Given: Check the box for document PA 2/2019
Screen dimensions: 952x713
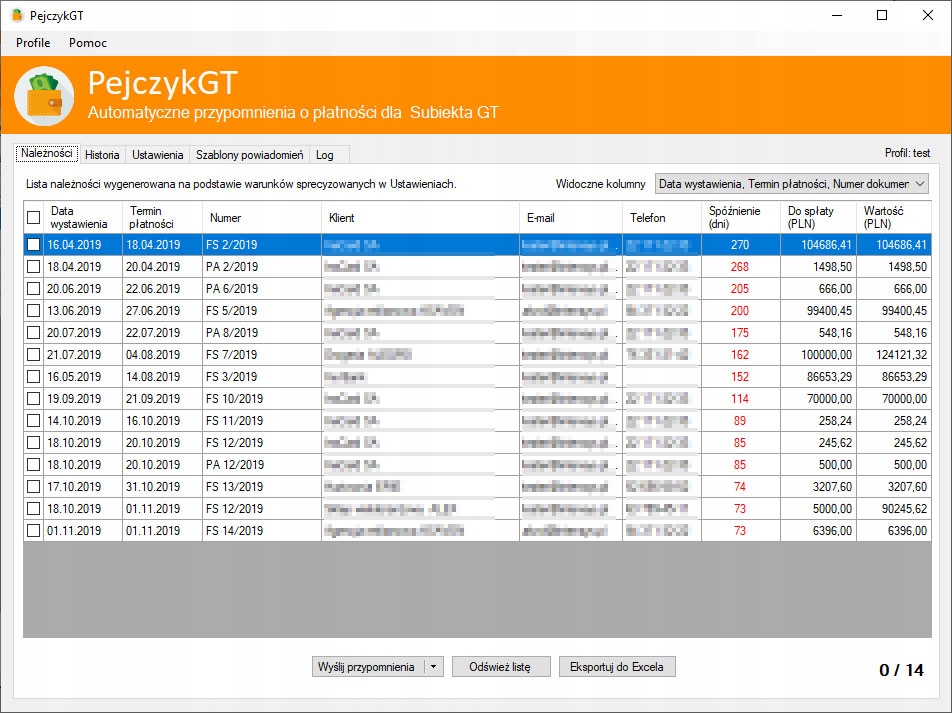Looking at the screenshot, I should coord(33,267).
